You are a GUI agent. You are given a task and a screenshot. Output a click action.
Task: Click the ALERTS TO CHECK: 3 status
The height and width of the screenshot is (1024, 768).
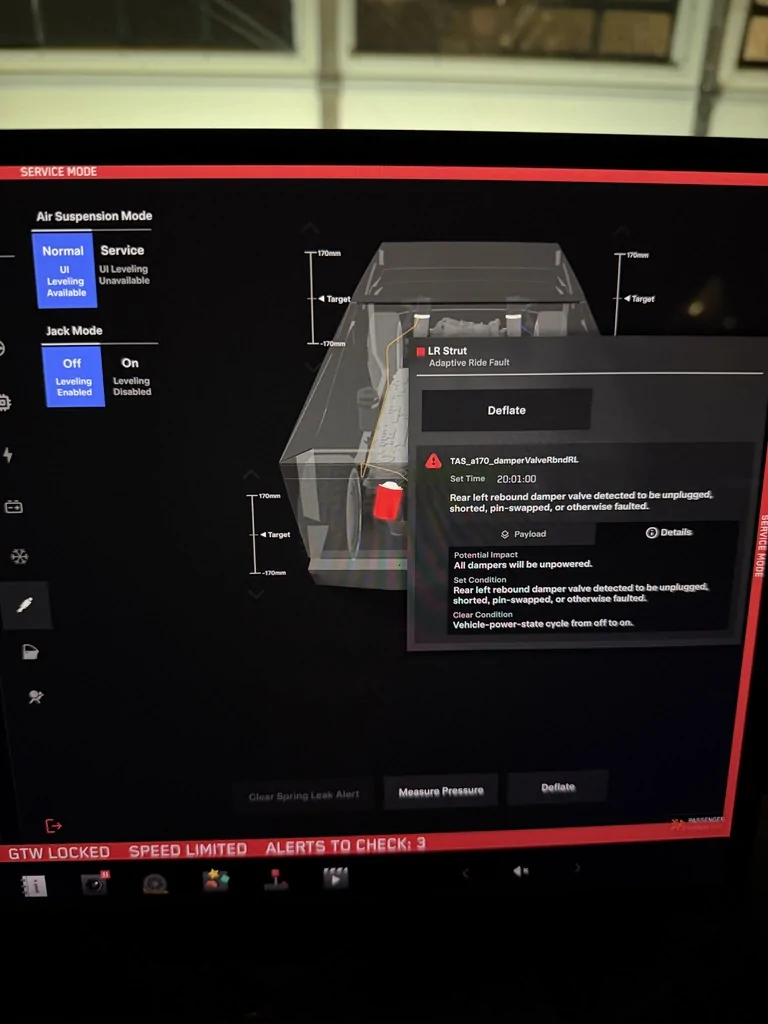click(345, 846)
